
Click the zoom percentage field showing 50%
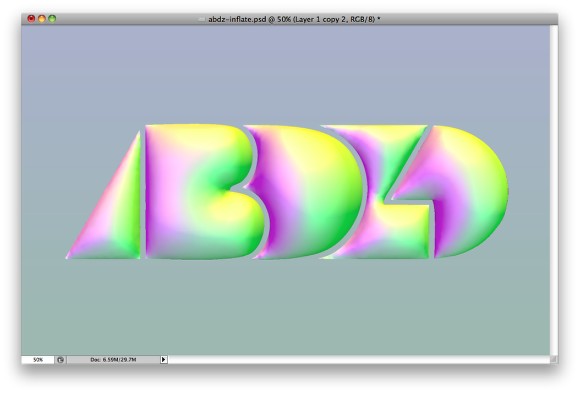click(38, 360)
